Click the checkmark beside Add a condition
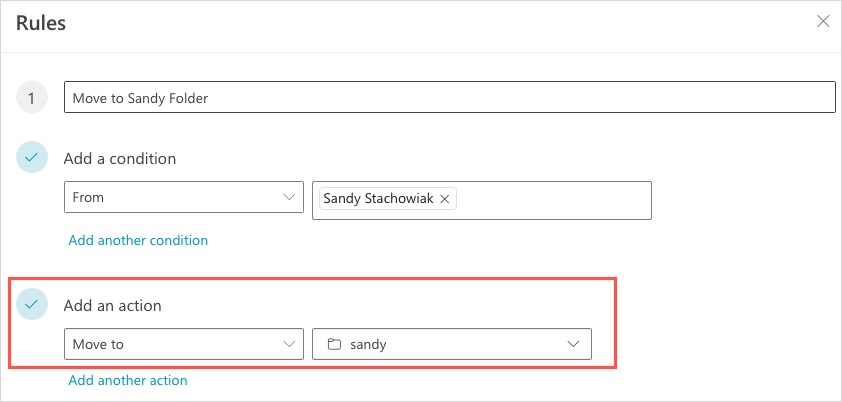This screenshot has width=842, height=402. tap(32, 158)
